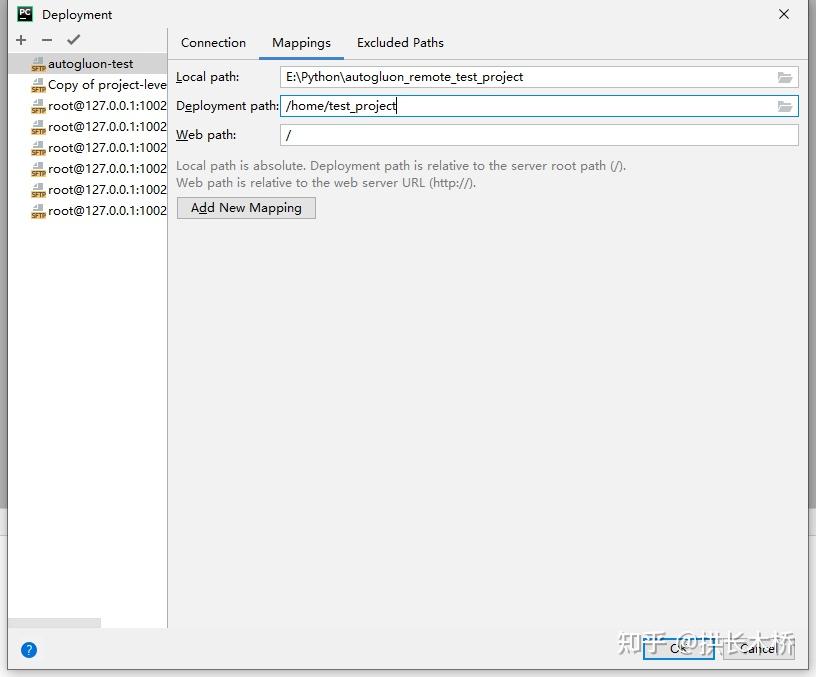Open the Excluded Paths tab

coord(400,43)
